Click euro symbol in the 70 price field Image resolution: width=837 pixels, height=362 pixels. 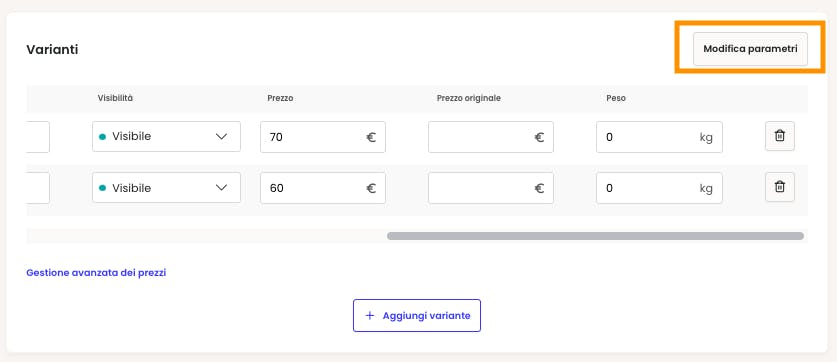[371, 137]
